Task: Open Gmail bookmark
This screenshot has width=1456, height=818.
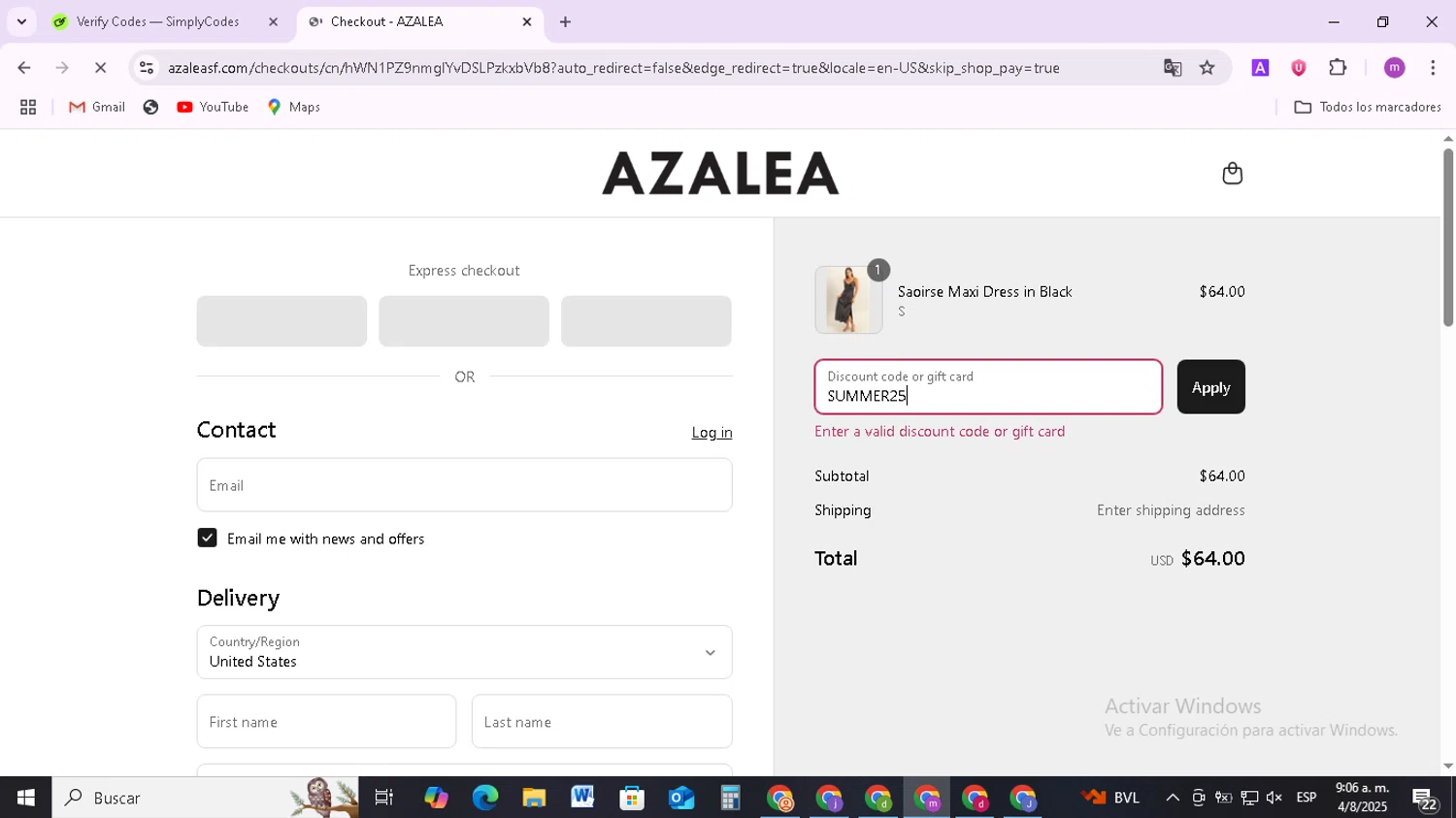Action: 97,108
